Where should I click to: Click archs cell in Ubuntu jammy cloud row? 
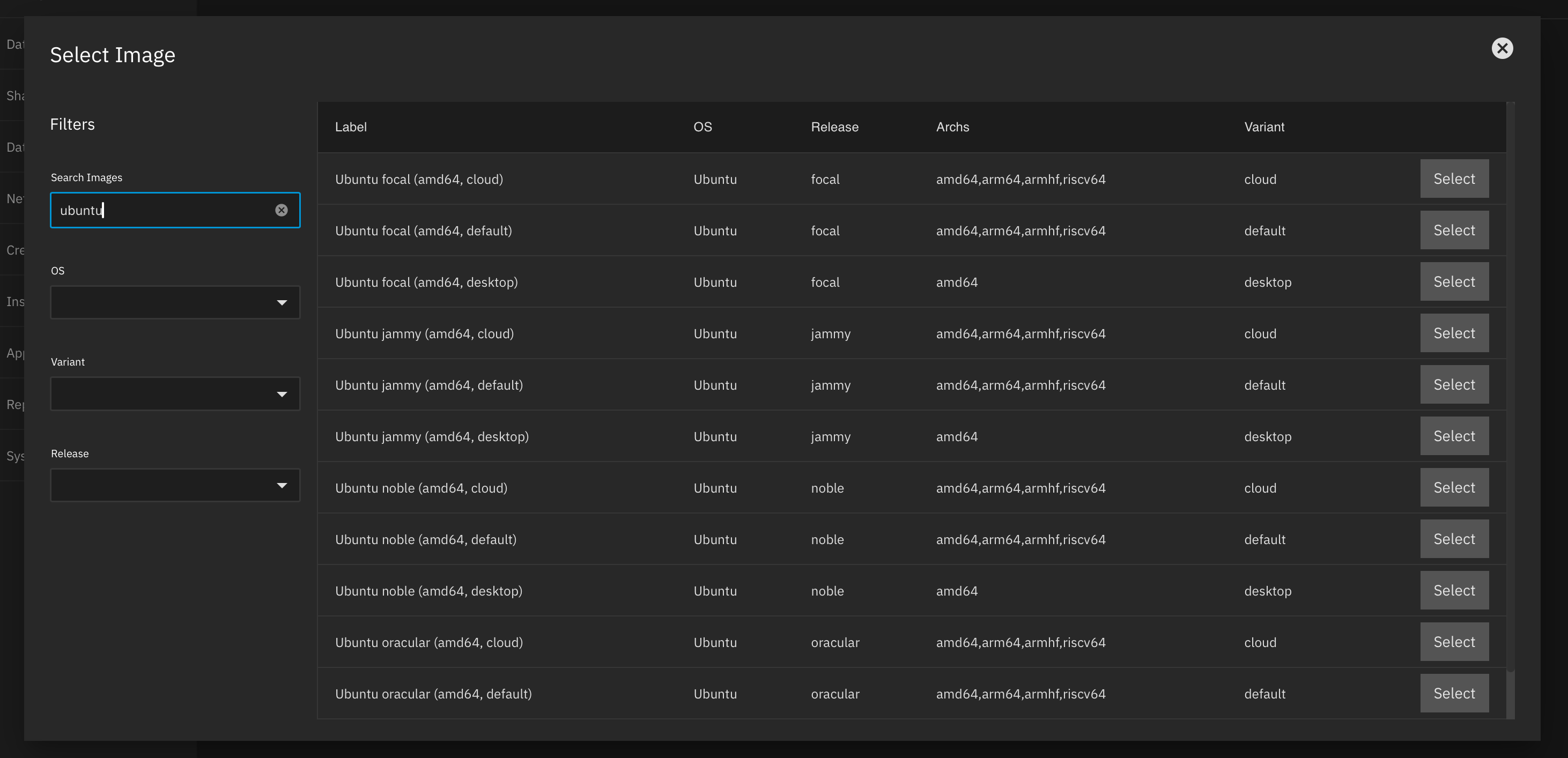click(1021, 333)
